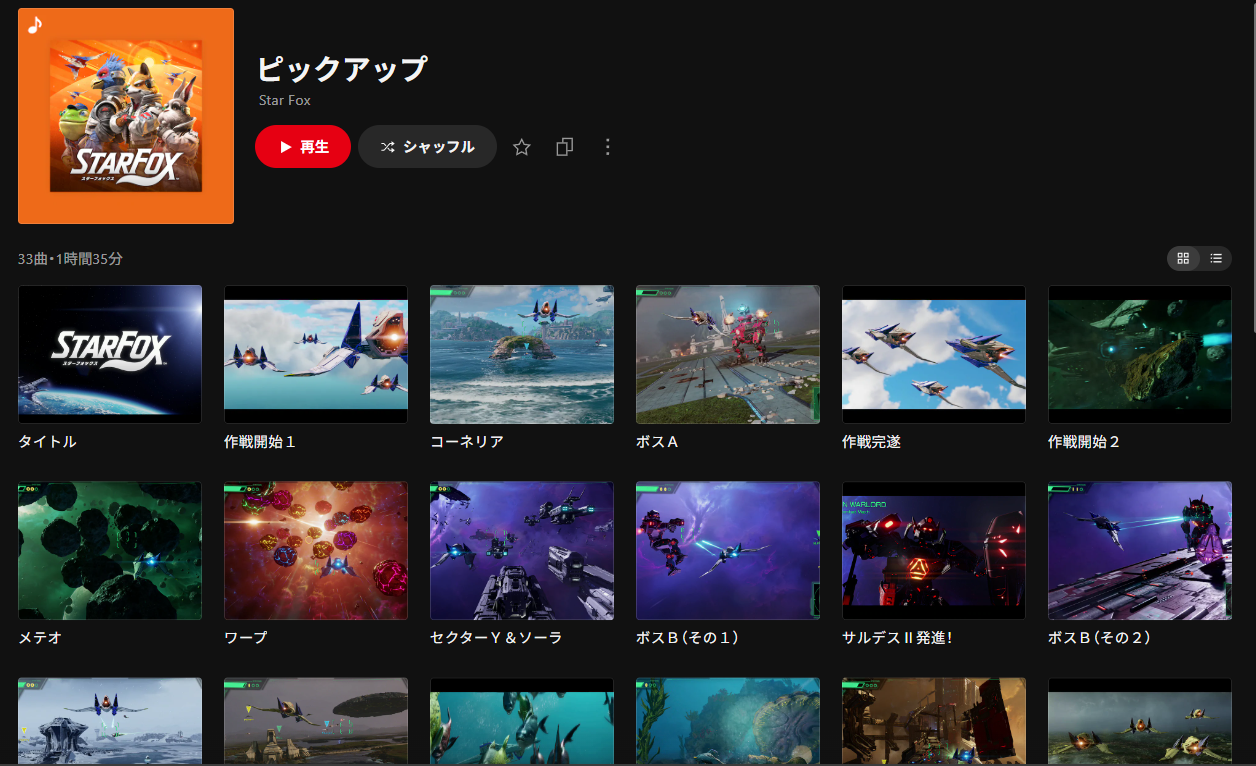The height and width of the screenshot is (766, 1256).
Task: Click the copy/duplicate playlist icon
Action: [x=565, y=147]
